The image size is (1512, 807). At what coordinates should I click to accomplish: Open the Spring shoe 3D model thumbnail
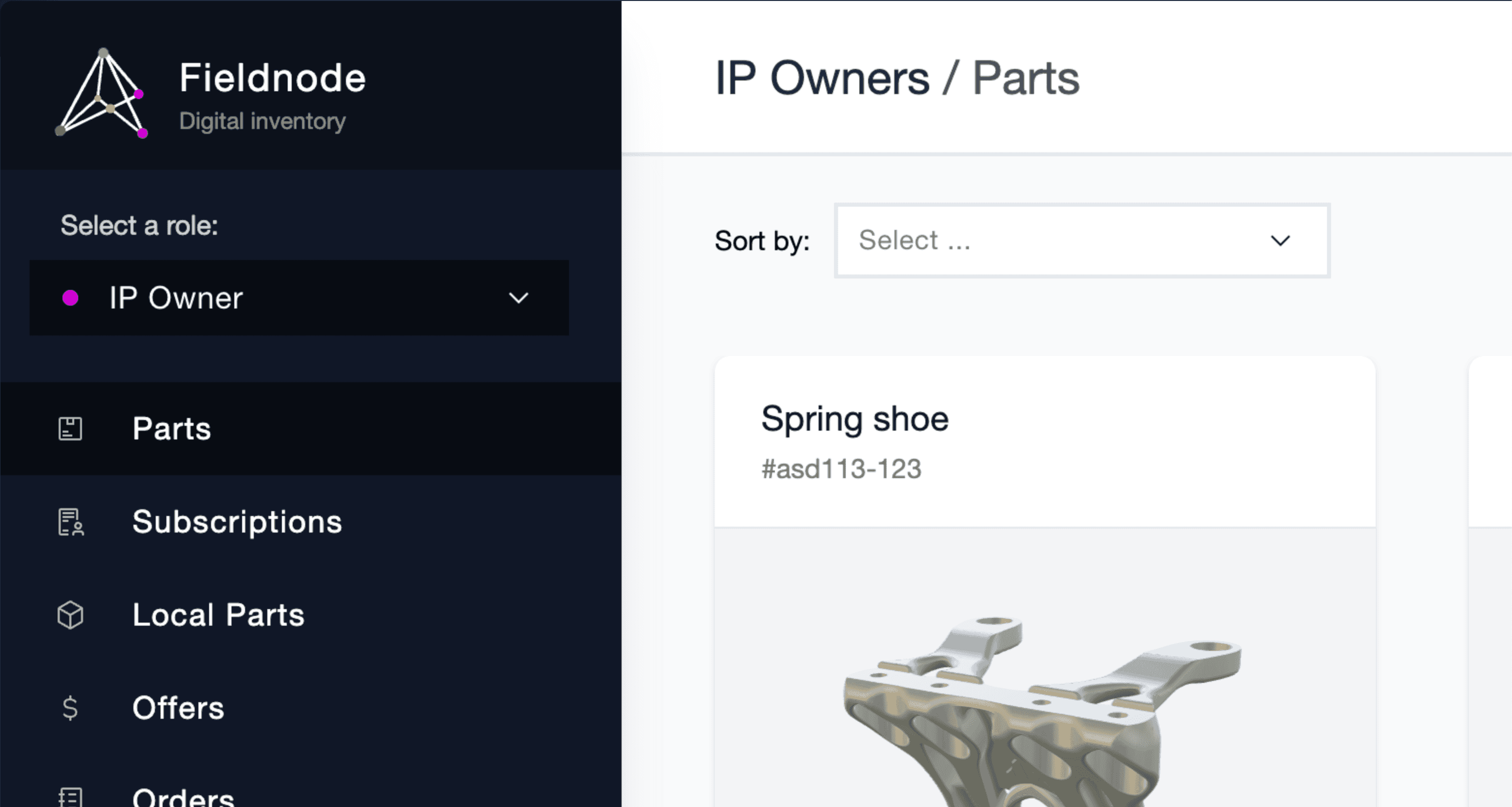(1042, 704)
